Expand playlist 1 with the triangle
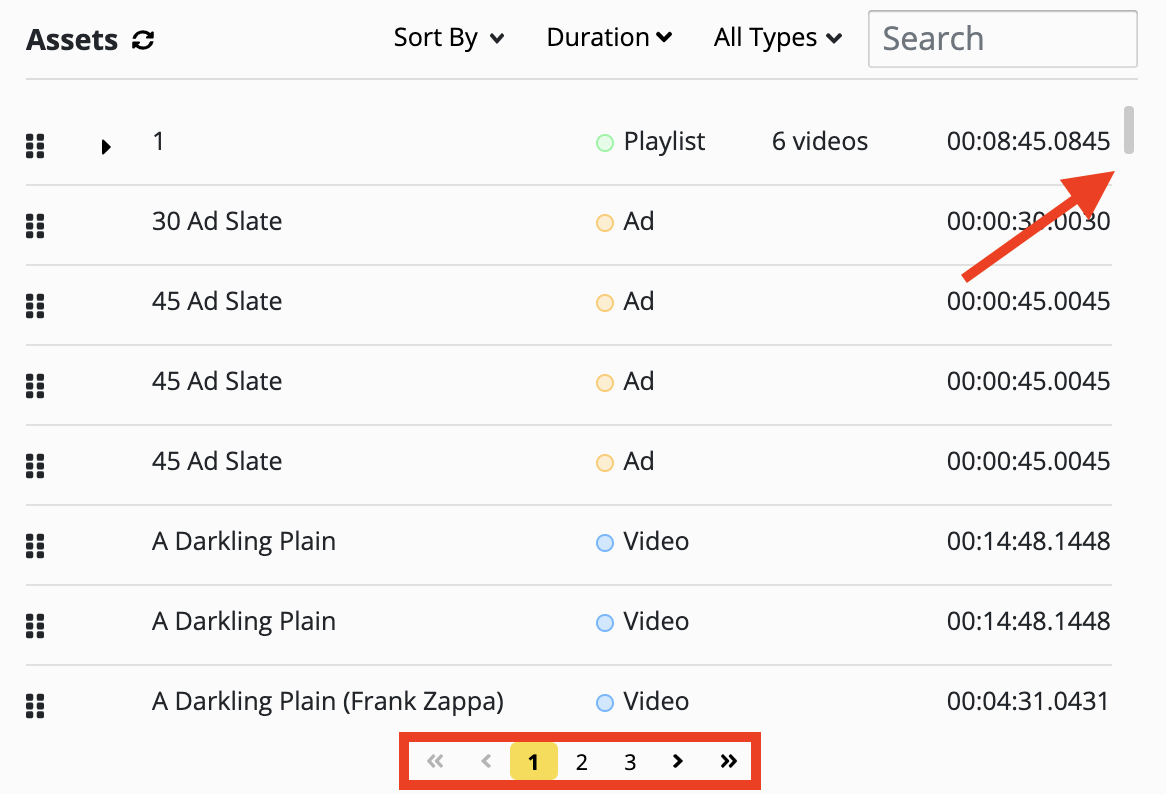The width and height of the screenshot is (1166, 794). (x=106, y=147)
